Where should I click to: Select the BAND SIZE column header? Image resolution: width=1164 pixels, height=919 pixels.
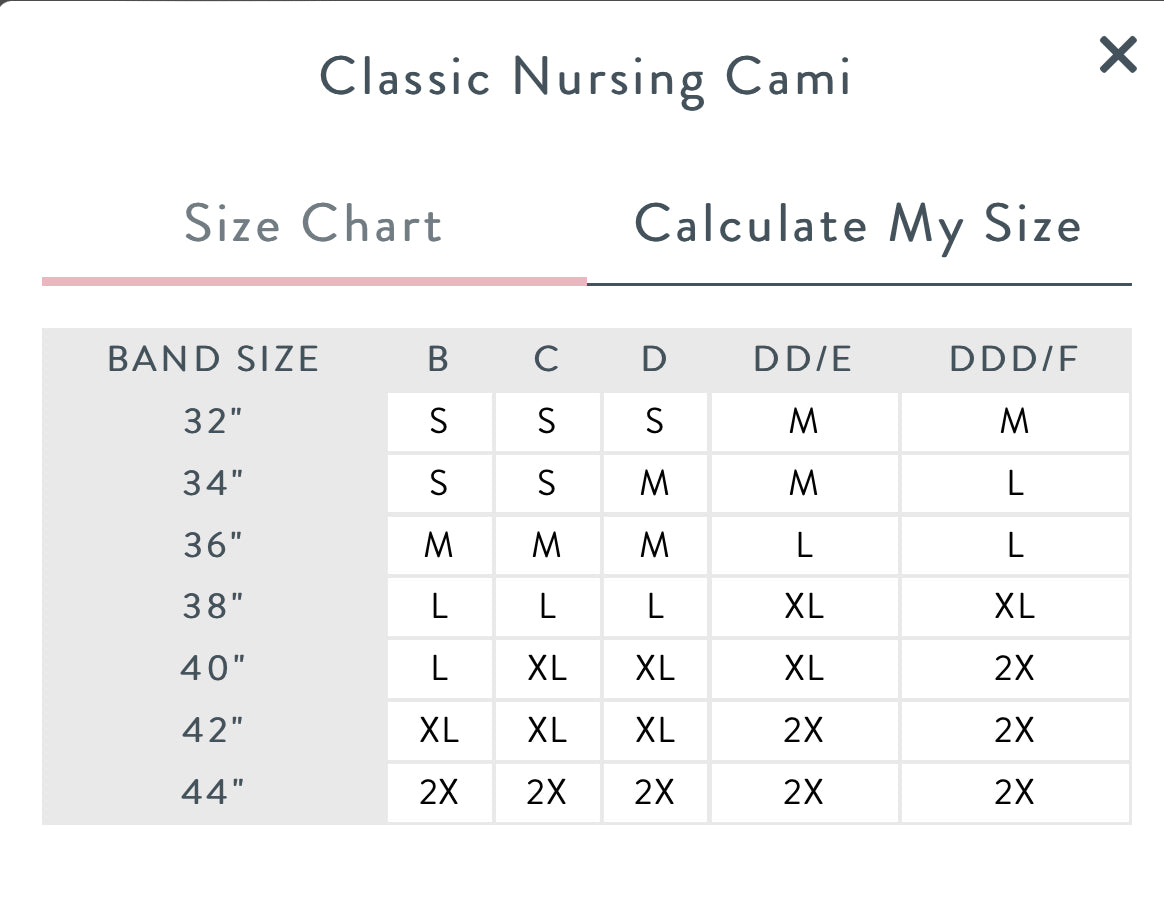point(213,359)
